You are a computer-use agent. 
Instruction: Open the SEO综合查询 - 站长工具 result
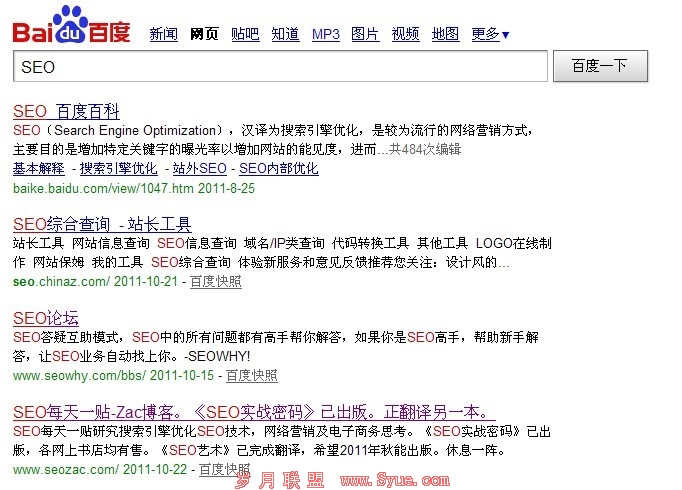coord(102,224)
